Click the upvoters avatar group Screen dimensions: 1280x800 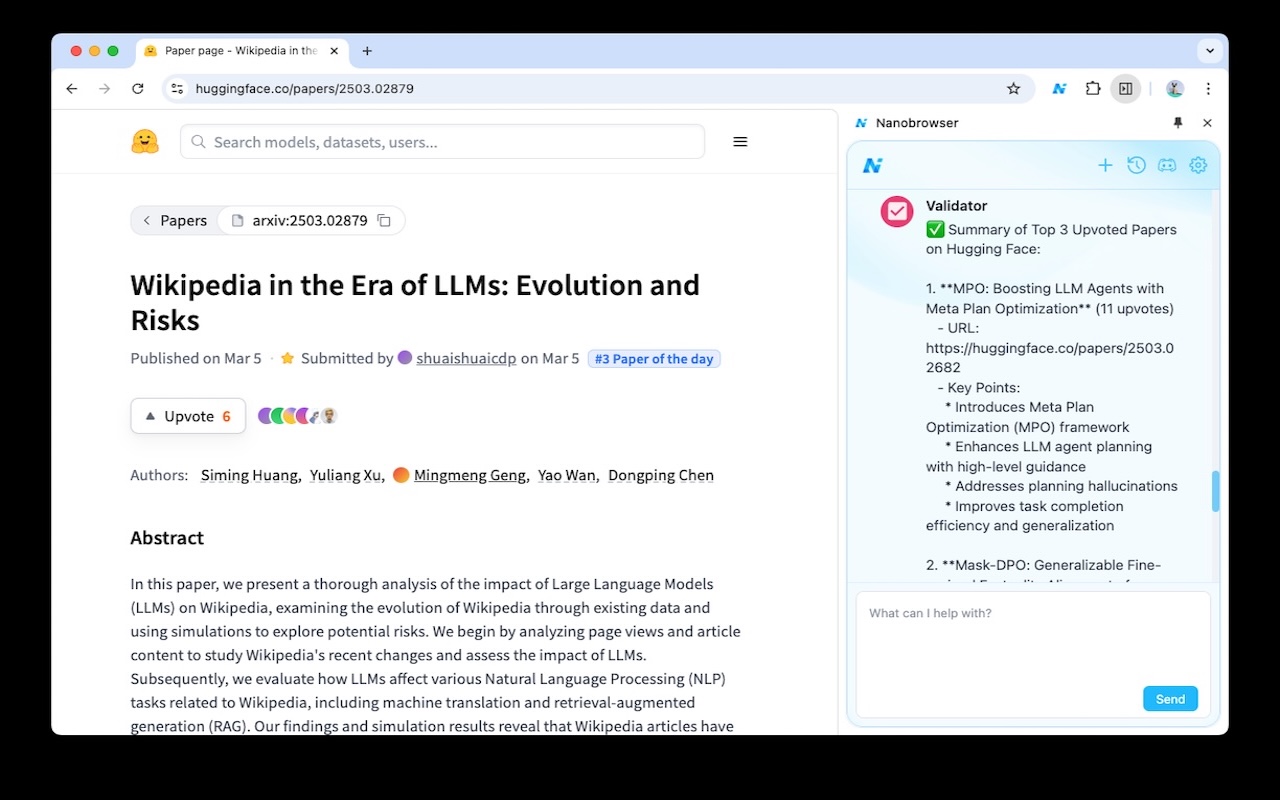point(297,416)
